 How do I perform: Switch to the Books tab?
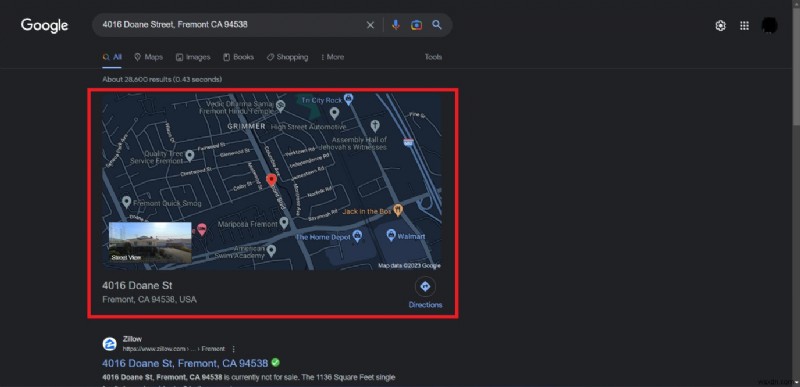[x=238, y=57]
